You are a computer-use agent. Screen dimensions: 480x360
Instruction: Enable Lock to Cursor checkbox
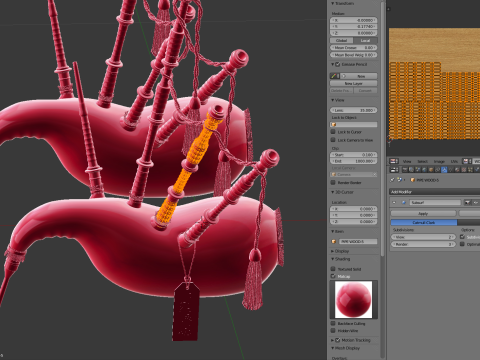[x=333, y=132]
